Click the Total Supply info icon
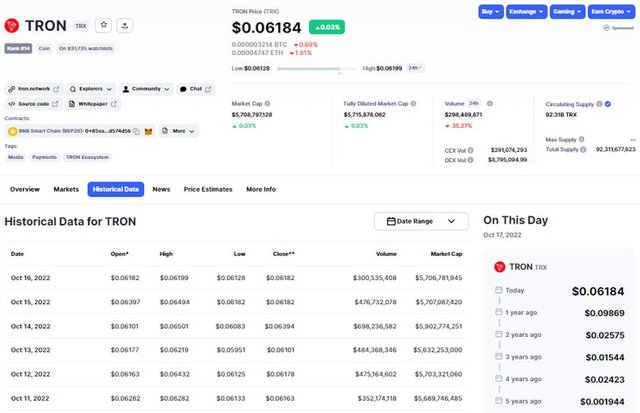Screen dimensions: 640x413 click(583, 149)
